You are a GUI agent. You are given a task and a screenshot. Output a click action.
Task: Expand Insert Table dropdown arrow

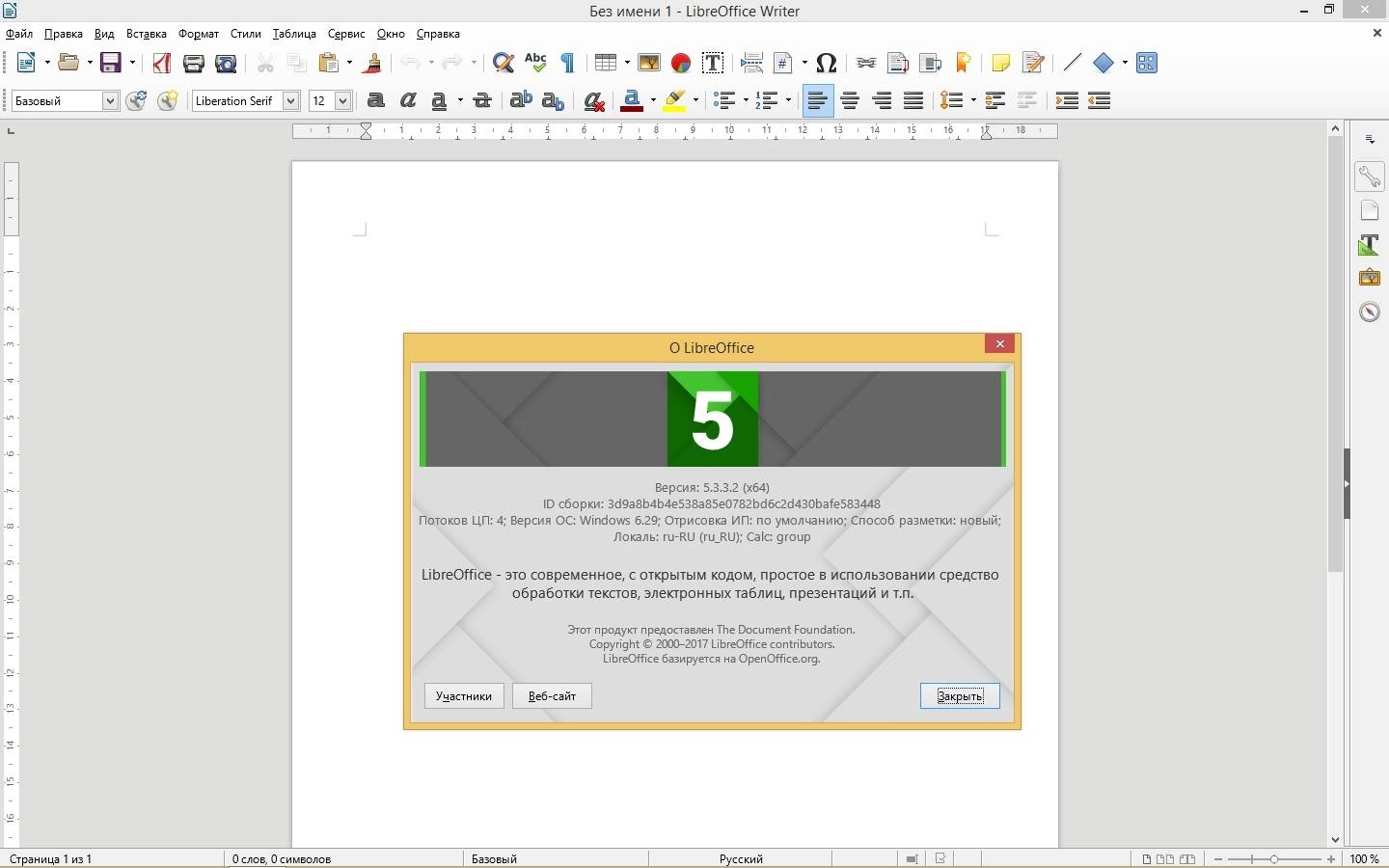pos(627,63)
